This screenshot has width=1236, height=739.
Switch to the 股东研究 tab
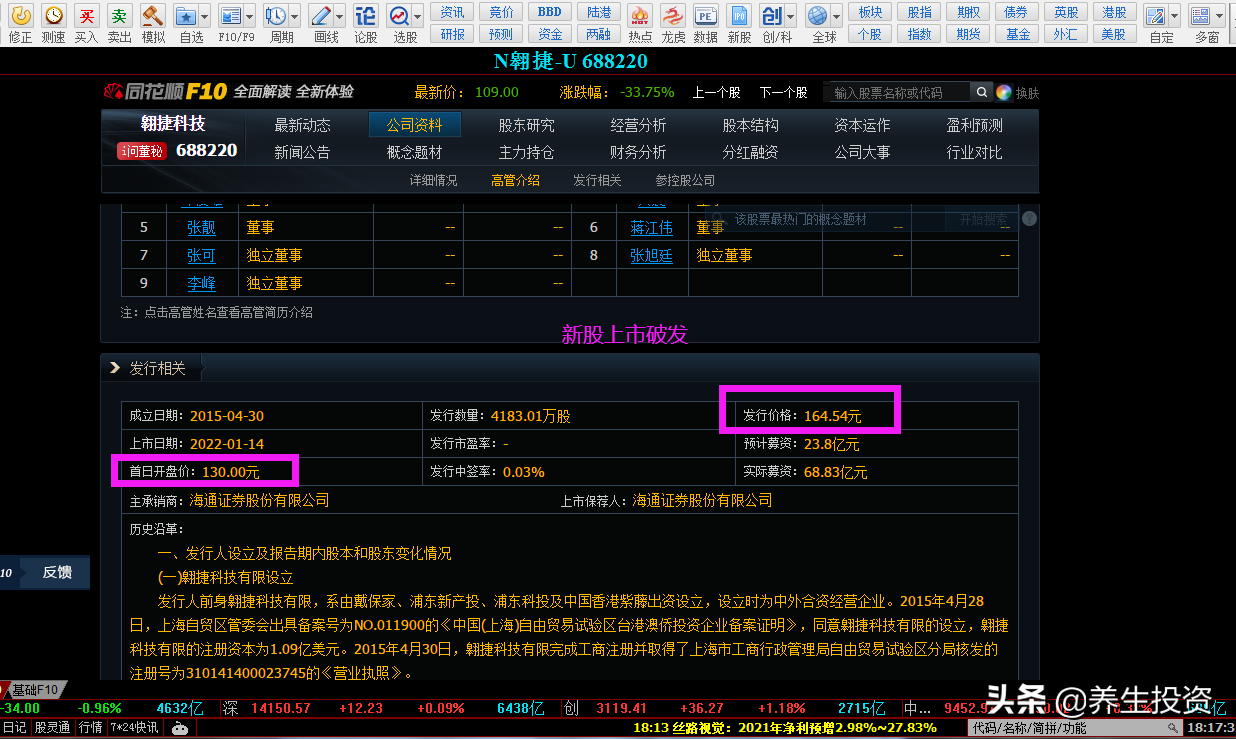click(x=526, y=125)
